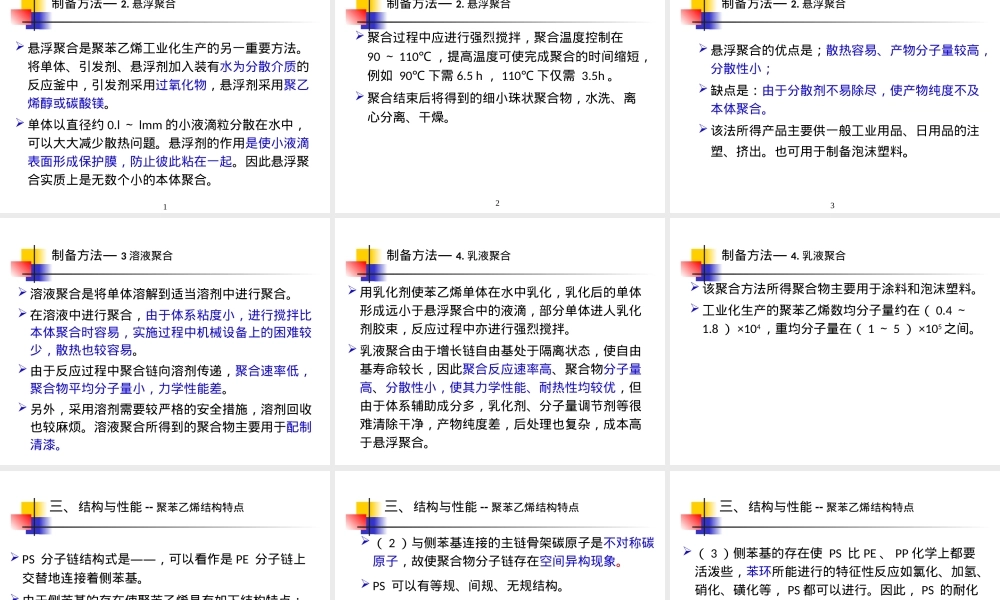Click page number 3 under the third slide
This screenshot has width=1000, height=600.
[832, 205]
